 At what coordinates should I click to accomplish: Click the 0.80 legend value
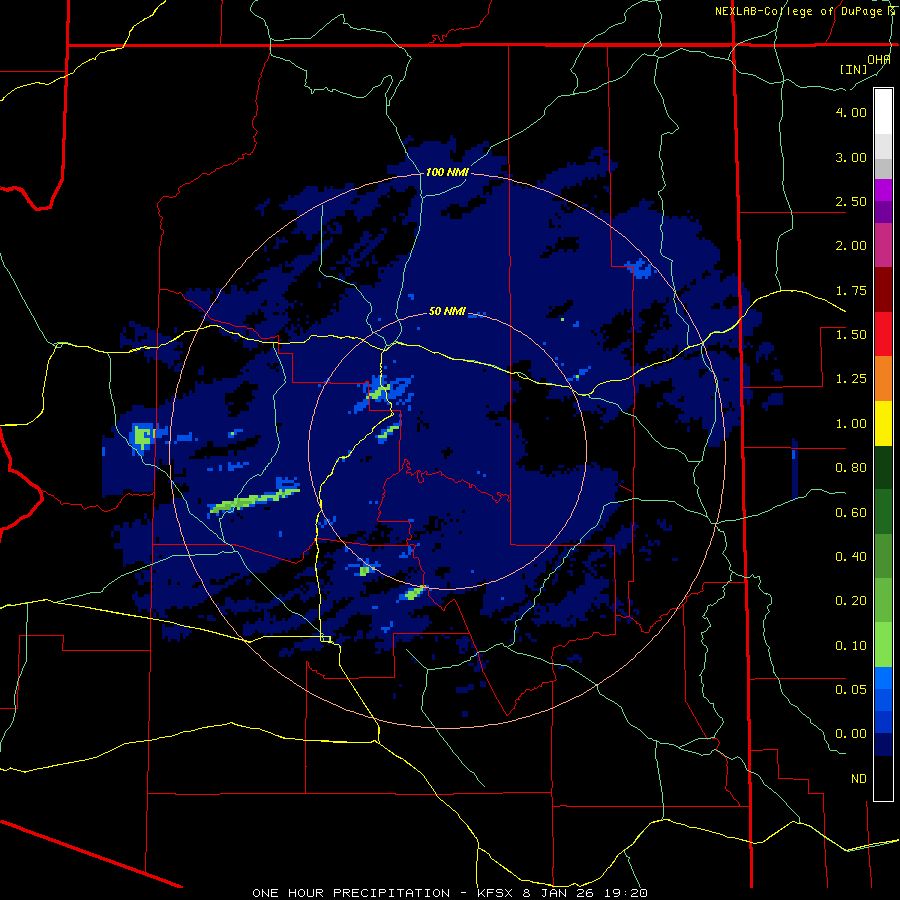pyautogui.click(x=851, y=468)
